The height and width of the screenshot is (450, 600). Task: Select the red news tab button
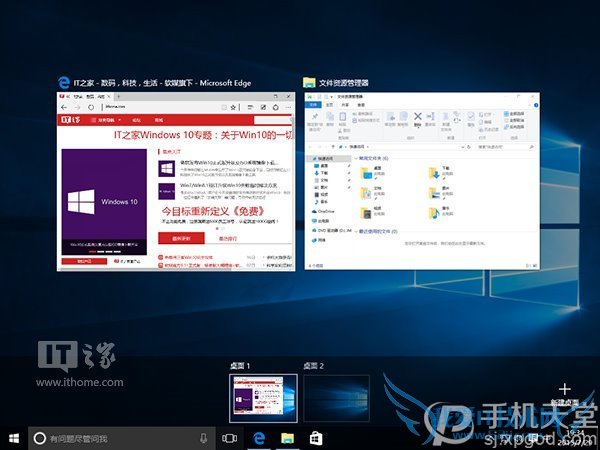point(181,238)
